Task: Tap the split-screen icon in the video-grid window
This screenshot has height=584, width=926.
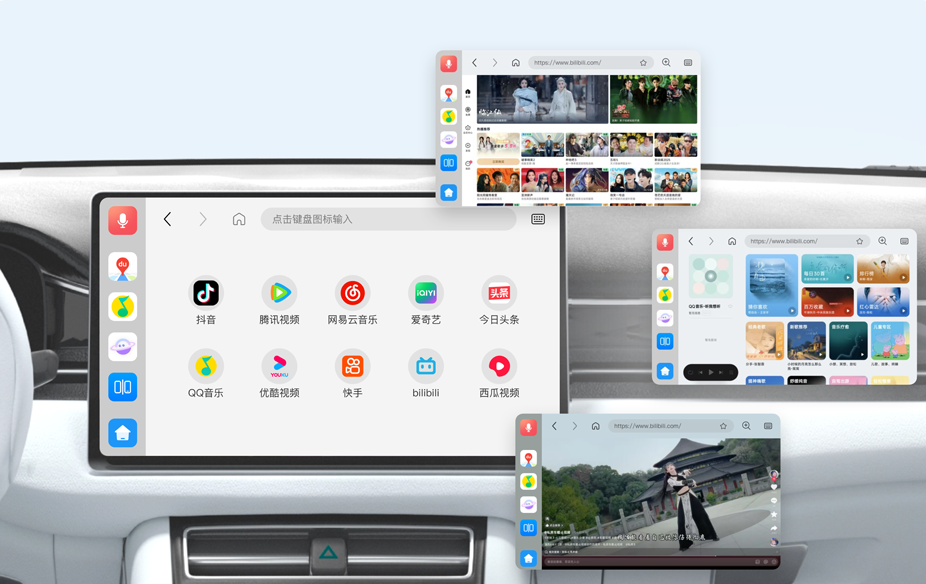Action: click(x=449, y=163)
